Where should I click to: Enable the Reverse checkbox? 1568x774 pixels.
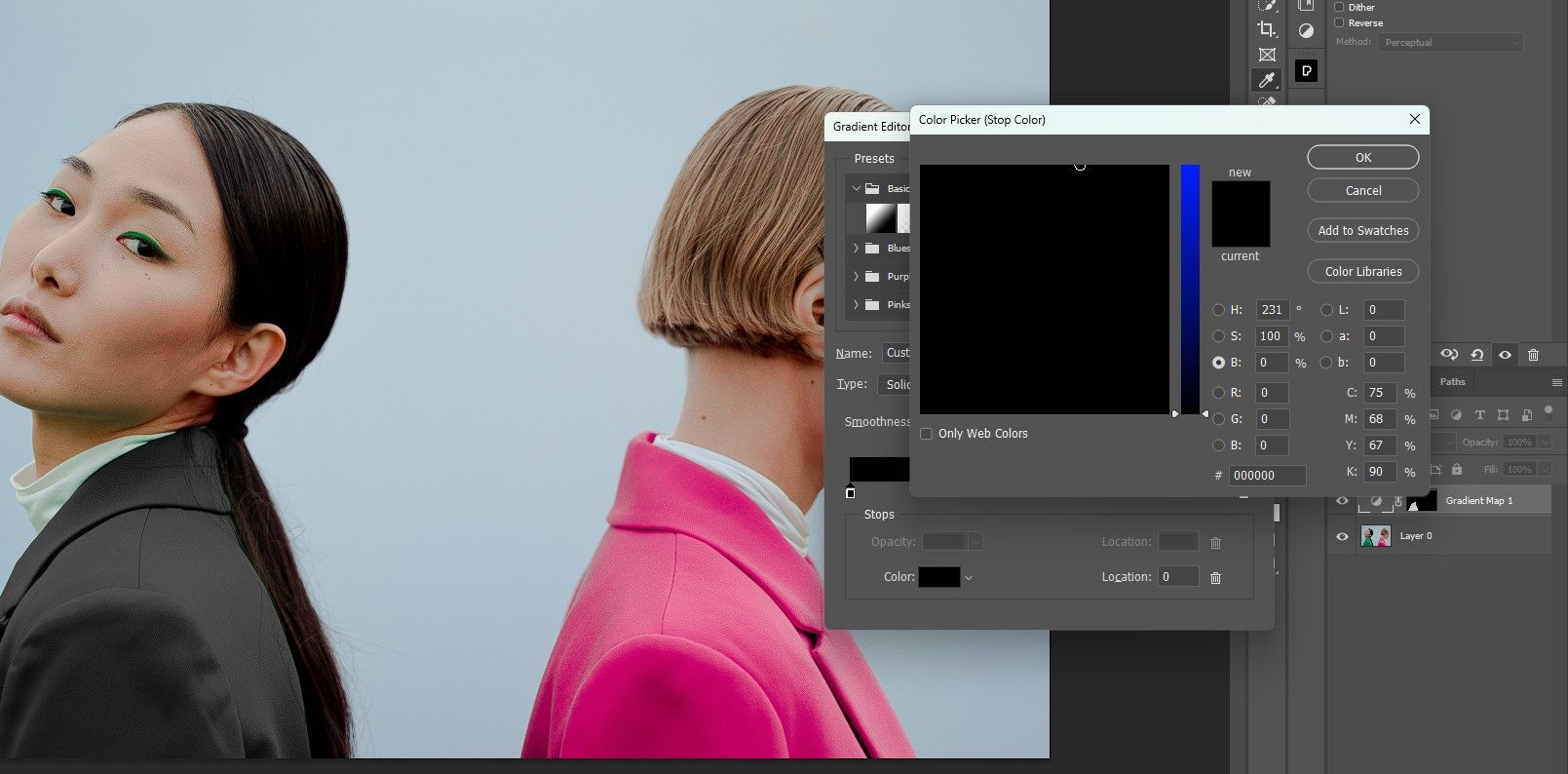tap(1339, 22)
